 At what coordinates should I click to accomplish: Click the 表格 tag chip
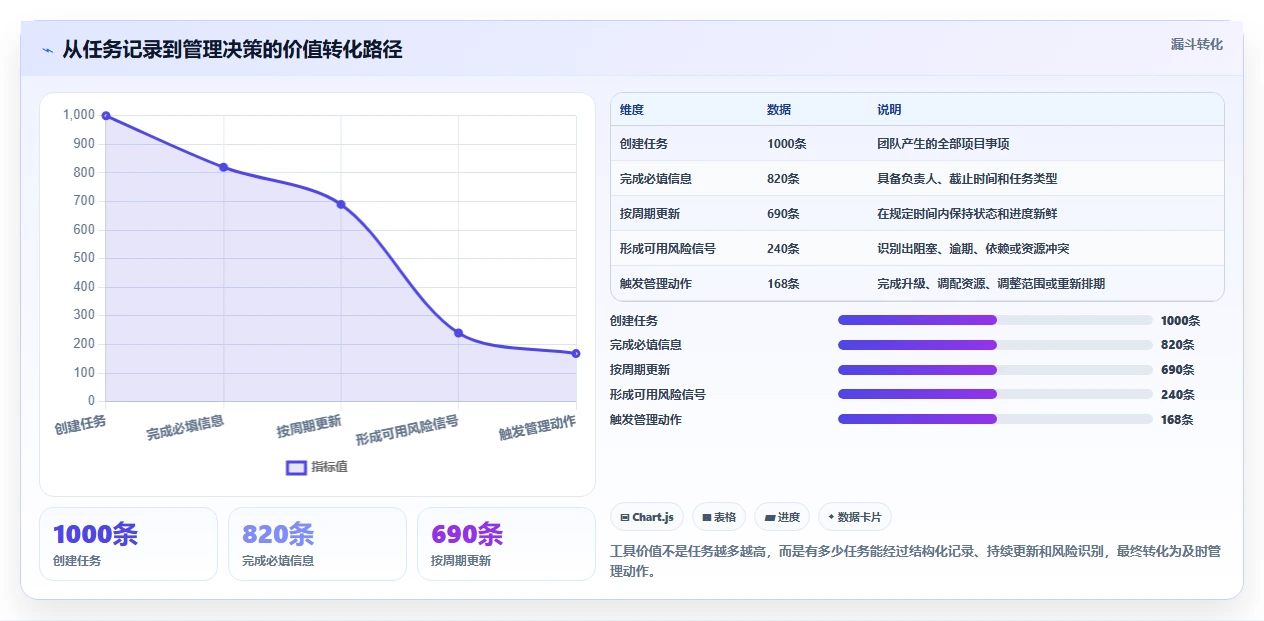[x=719, y=517]
